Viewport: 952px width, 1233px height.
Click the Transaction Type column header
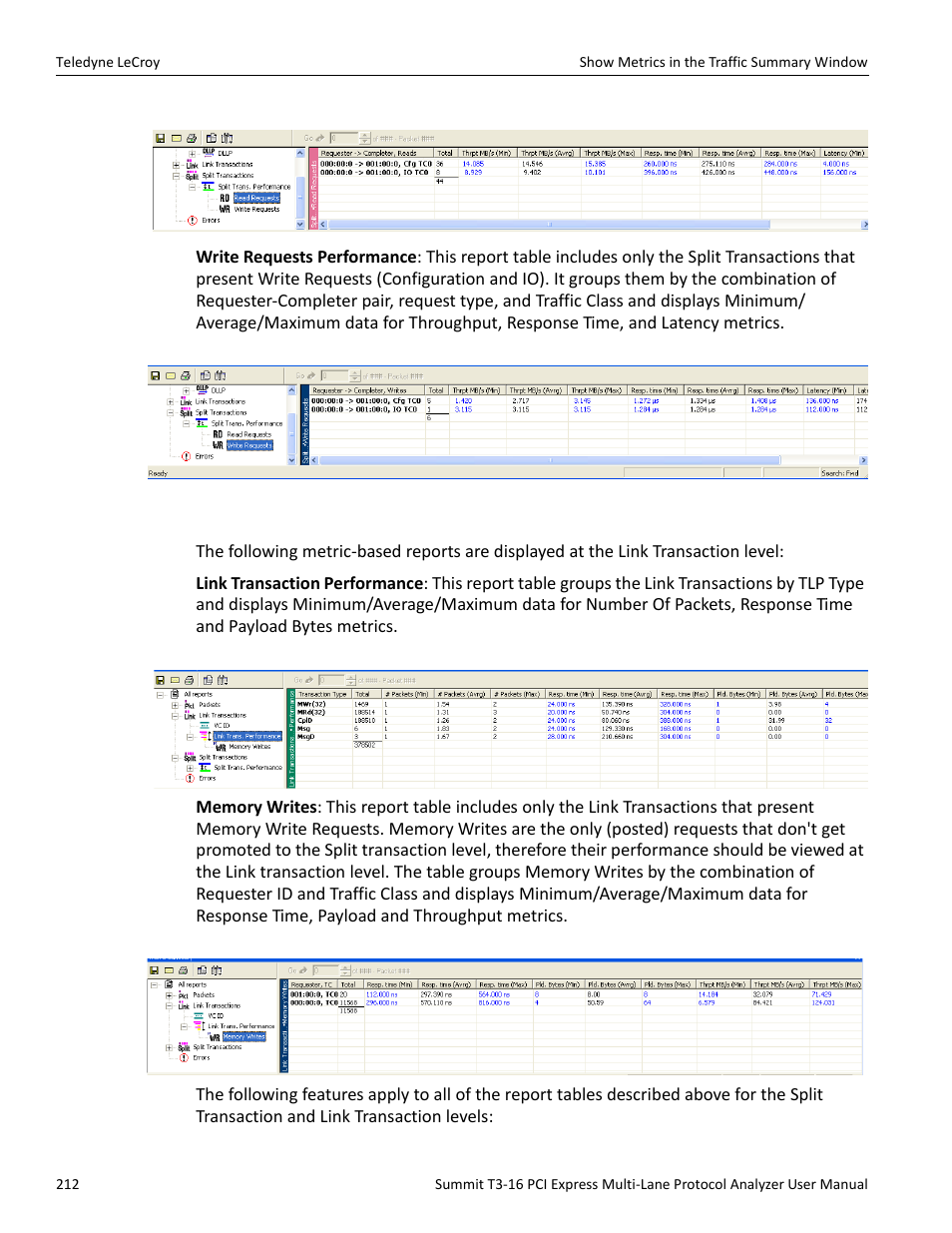(322, 694)
